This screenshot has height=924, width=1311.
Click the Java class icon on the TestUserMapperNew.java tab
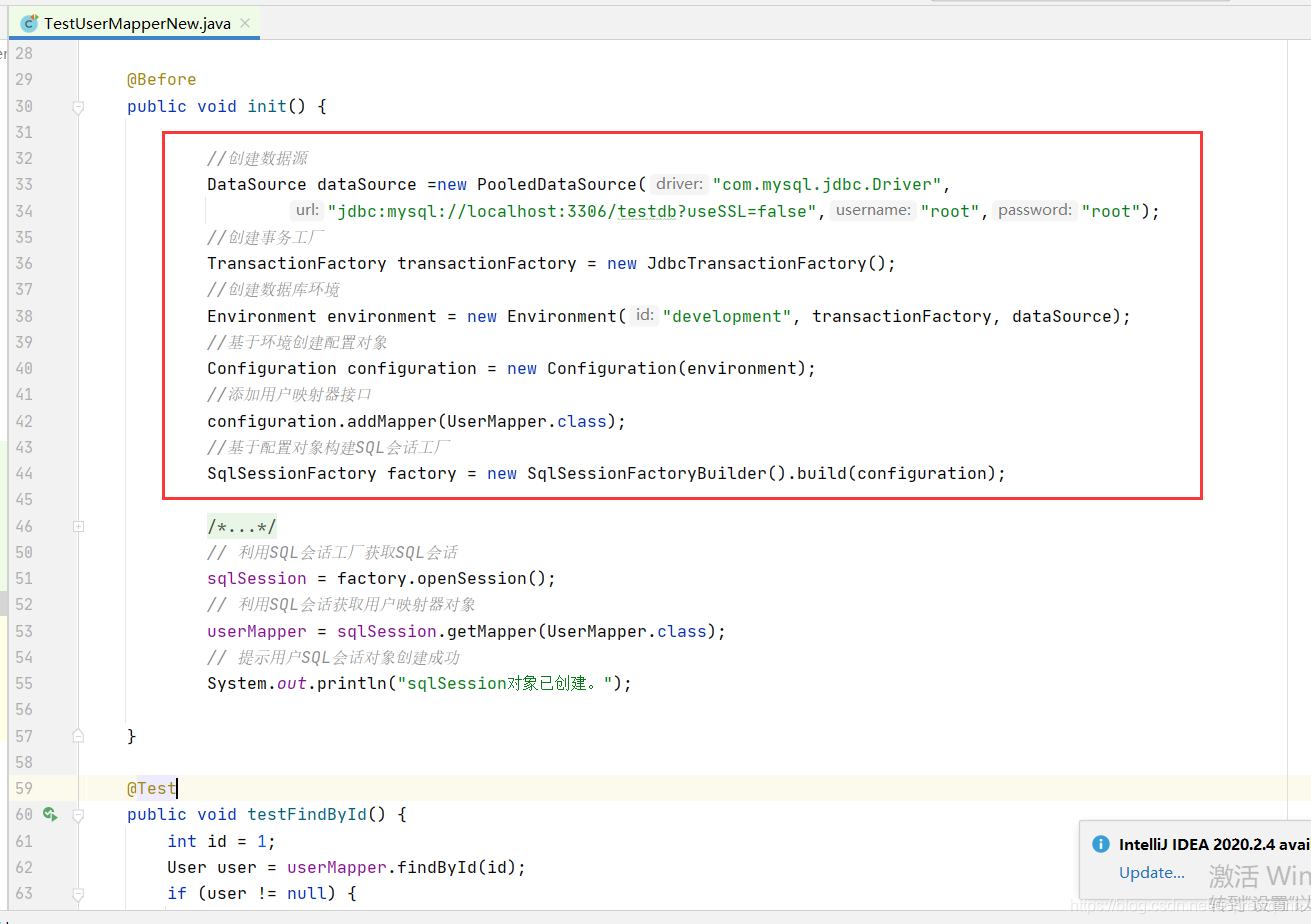point(29,23)
